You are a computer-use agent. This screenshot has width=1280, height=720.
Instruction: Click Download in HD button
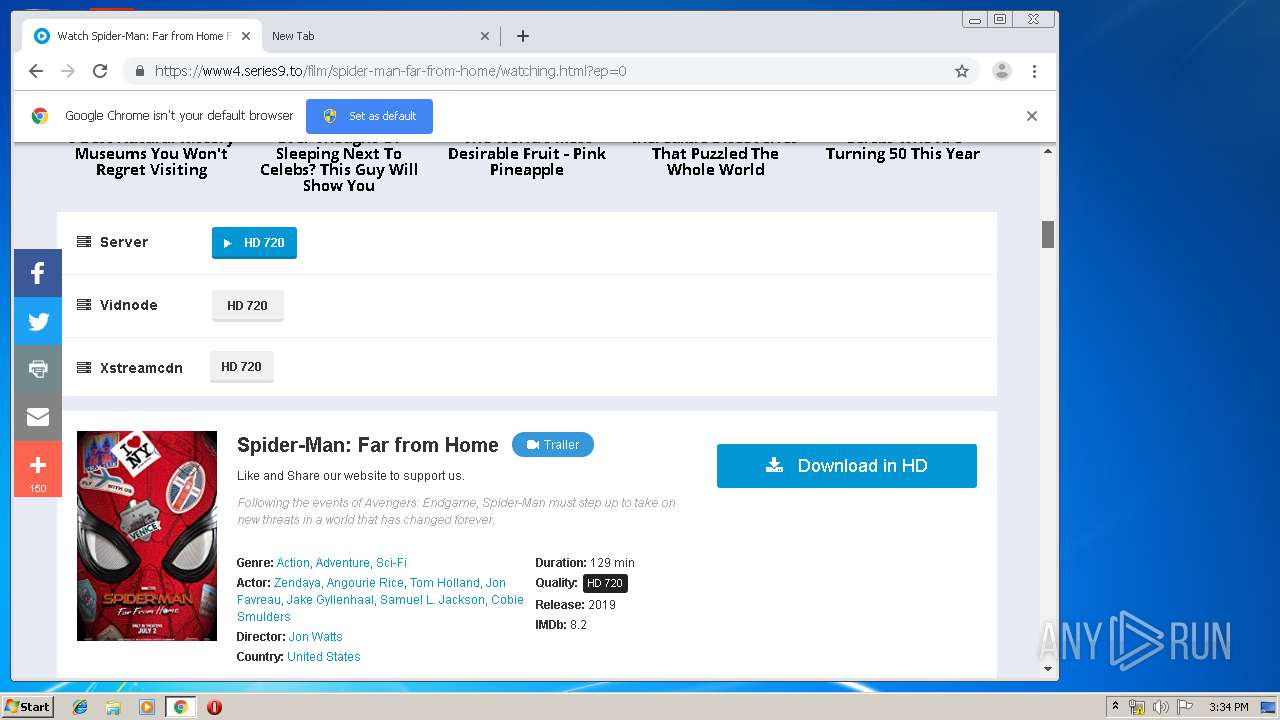pos(847,466)
